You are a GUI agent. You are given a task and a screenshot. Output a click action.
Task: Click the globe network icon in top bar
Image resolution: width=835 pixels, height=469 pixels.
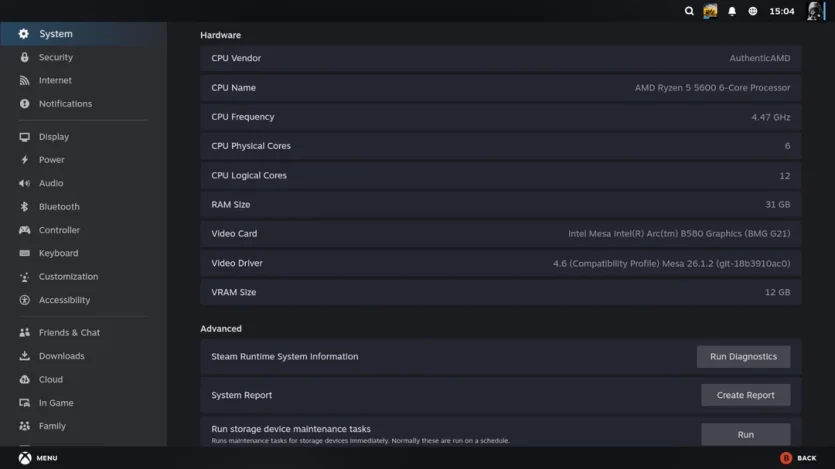click(752, 11)
